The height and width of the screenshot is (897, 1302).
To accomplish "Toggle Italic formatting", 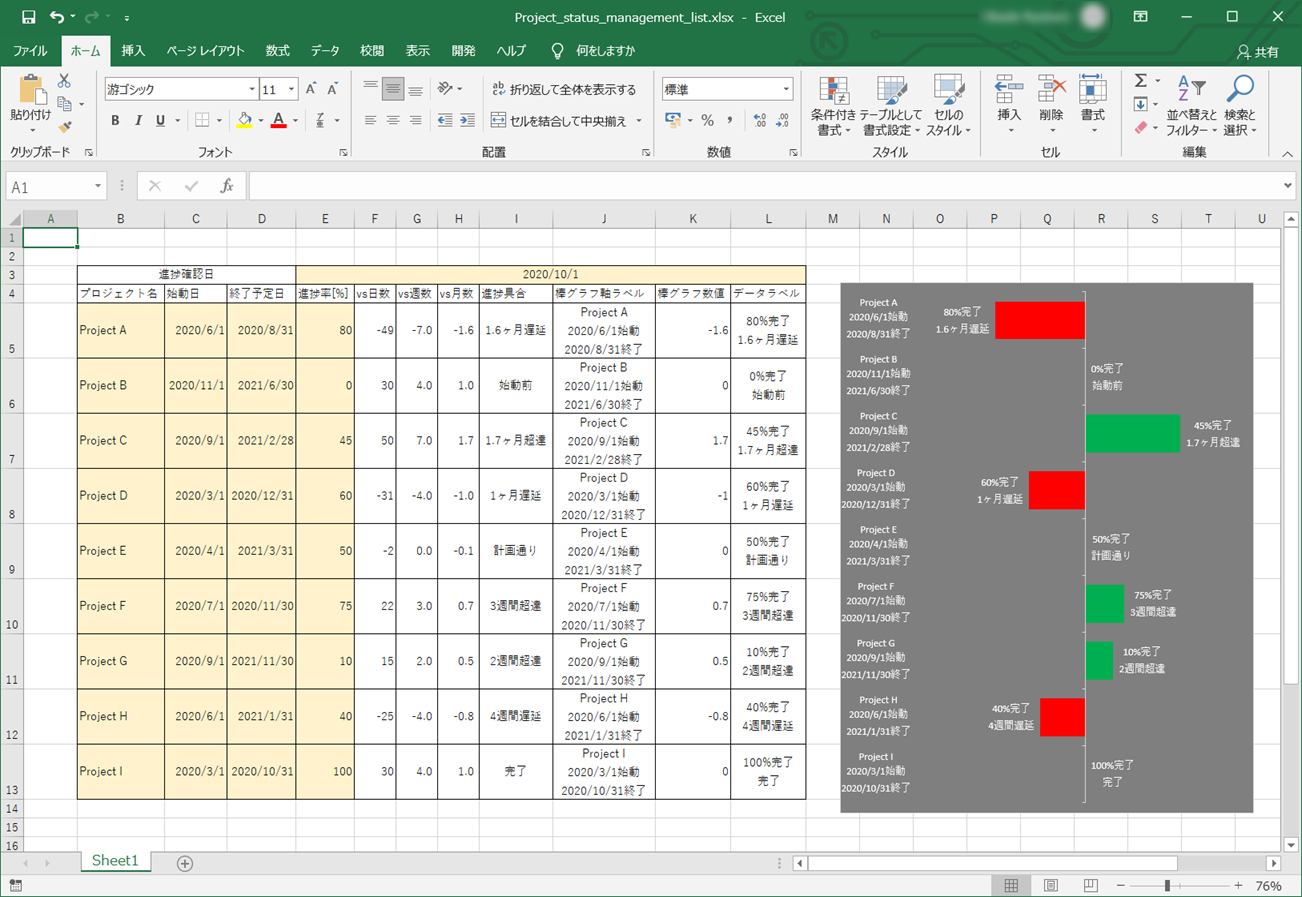I will tap(138, 121).
